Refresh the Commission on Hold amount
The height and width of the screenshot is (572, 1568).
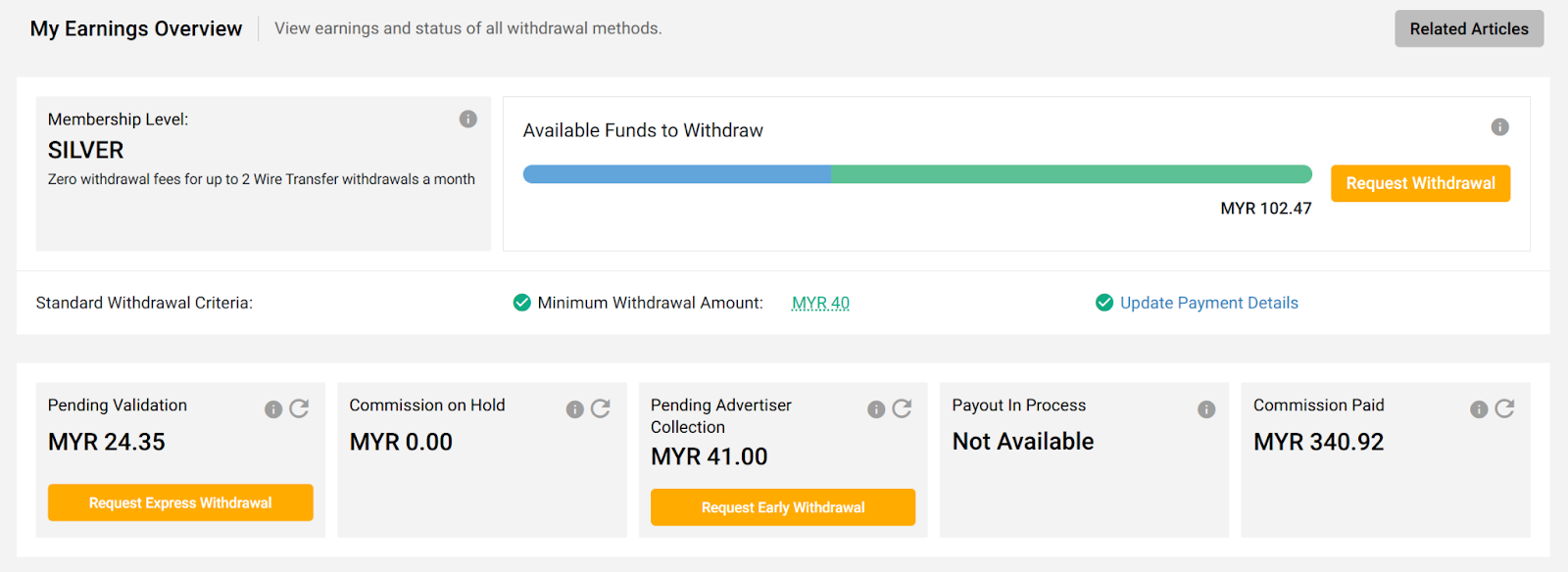click(601, 408)
